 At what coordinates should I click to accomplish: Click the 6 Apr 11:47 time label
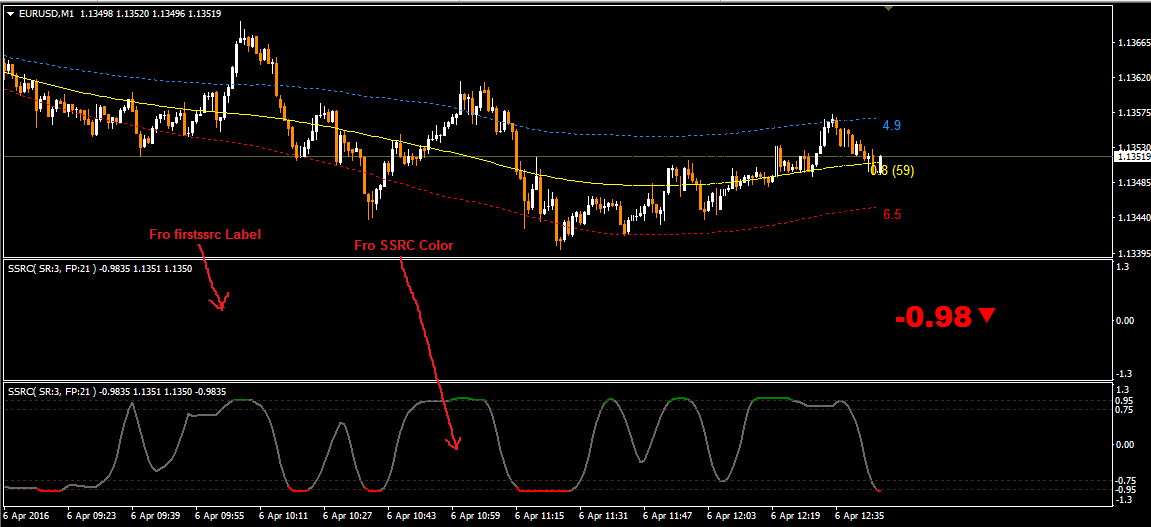point(667,516)
